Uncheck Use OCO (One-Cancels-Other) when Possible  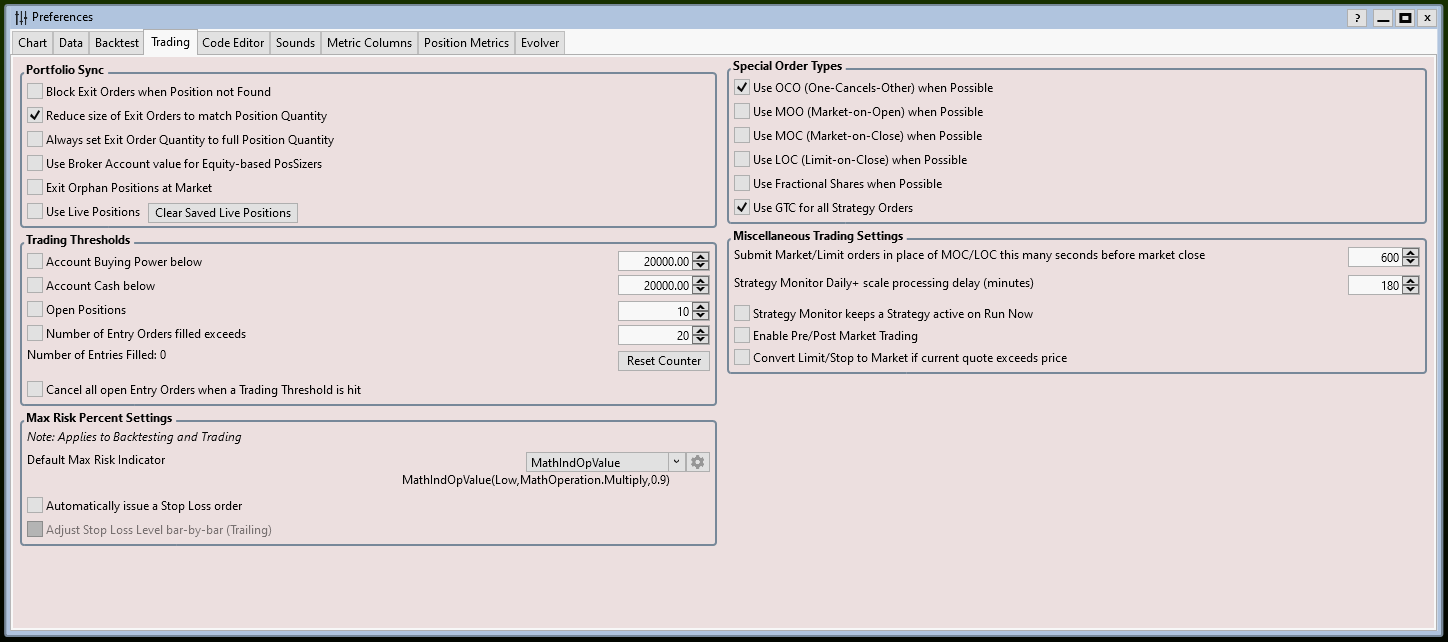(742, 88)
